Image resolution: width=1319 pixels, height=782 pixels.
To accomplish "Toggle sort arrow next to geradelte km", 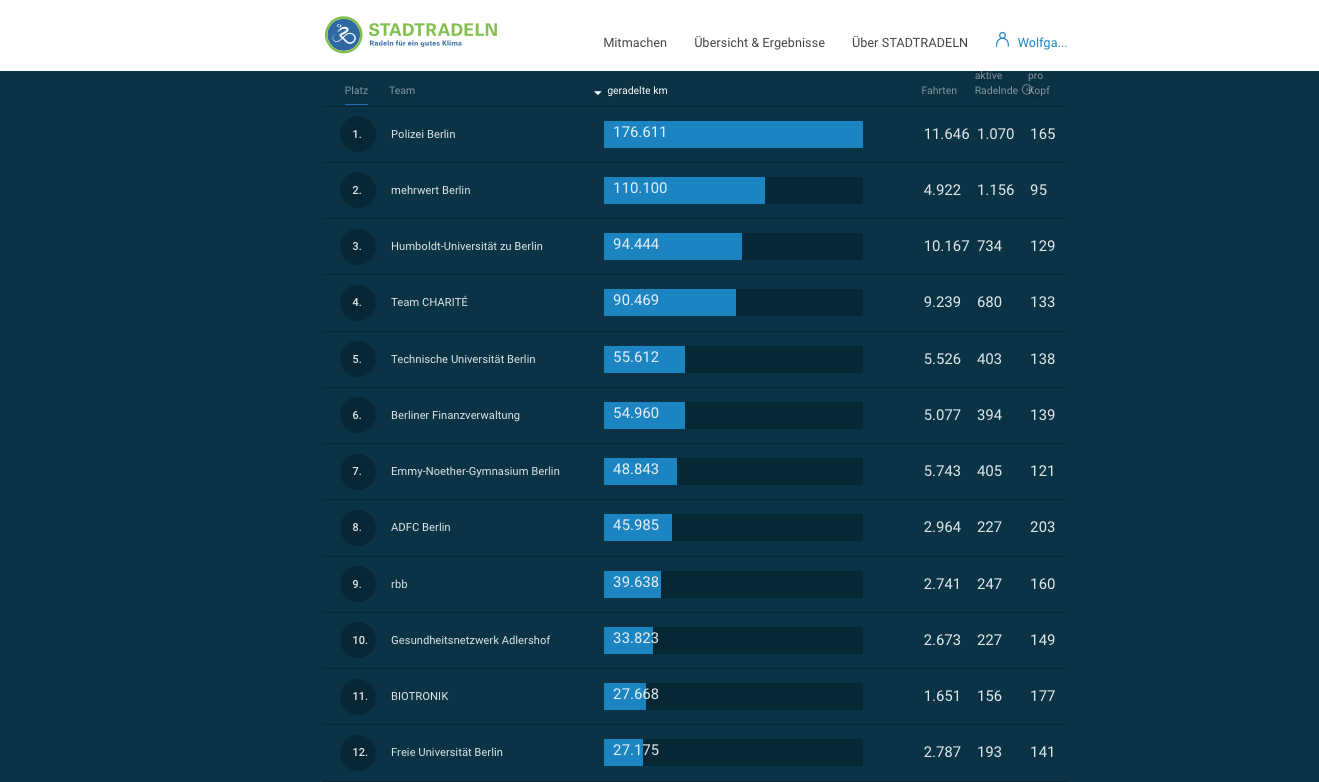I will click(x=598, y=92).
